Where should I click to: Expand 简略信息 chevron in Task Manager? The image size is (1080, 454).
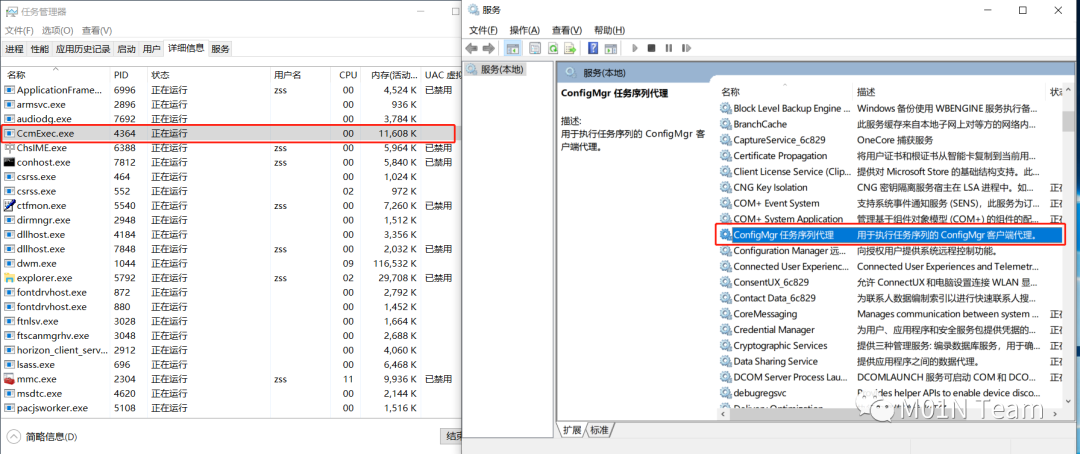coord(14,436)
